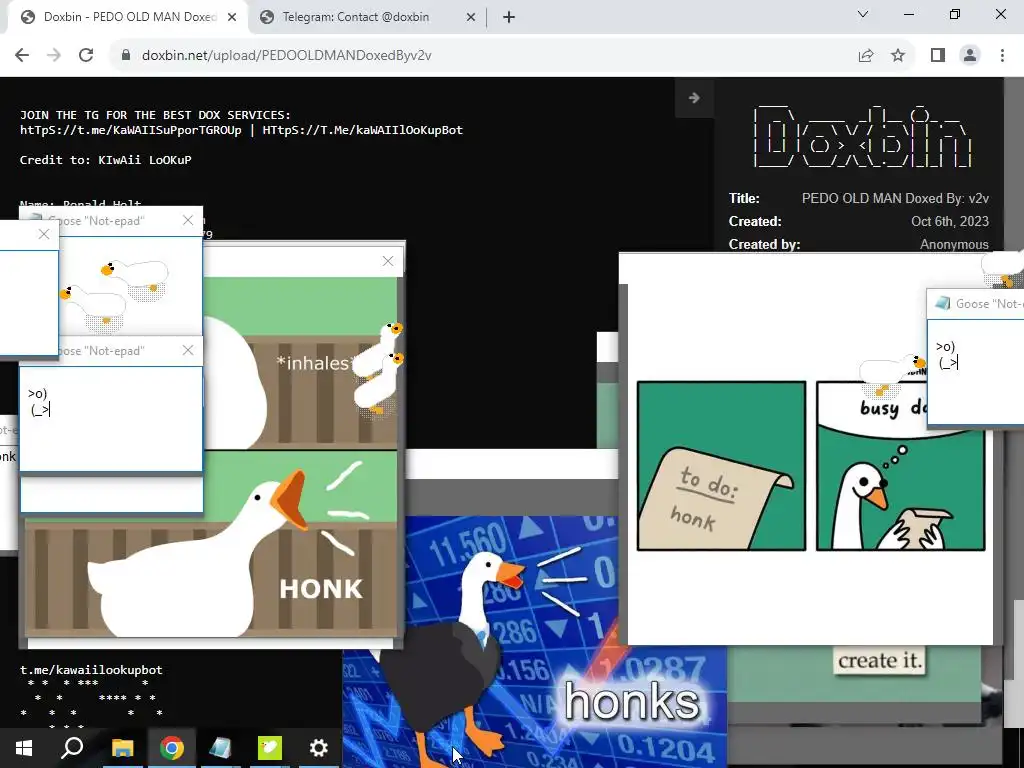Close the Telegram Contact @doxbin tab

tap(471, 17)
